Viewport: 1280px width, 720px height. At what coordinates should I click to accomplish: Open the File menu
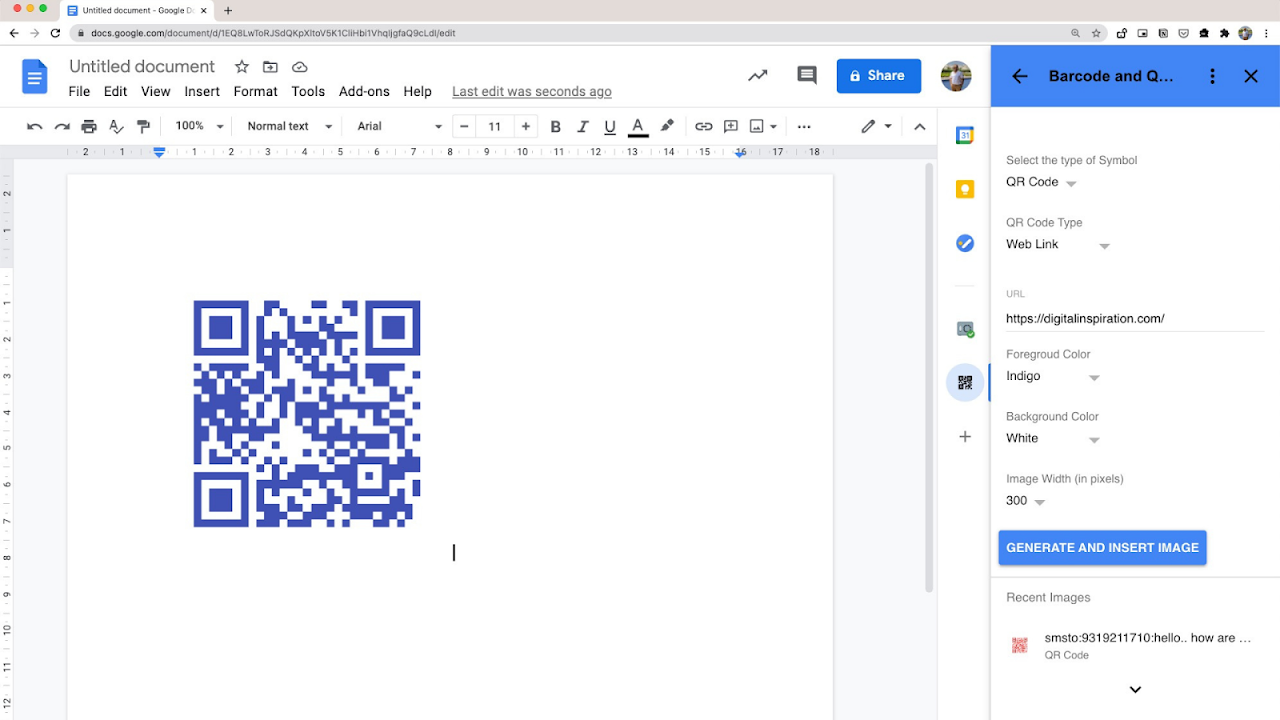(79, 91)
